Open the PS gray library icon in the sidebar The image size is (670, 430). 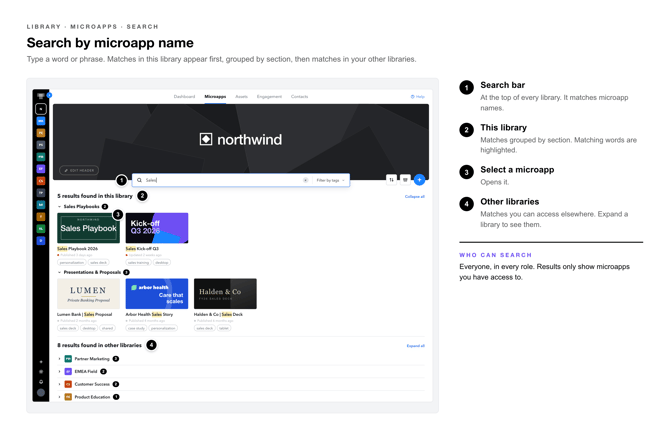(41, 145)
